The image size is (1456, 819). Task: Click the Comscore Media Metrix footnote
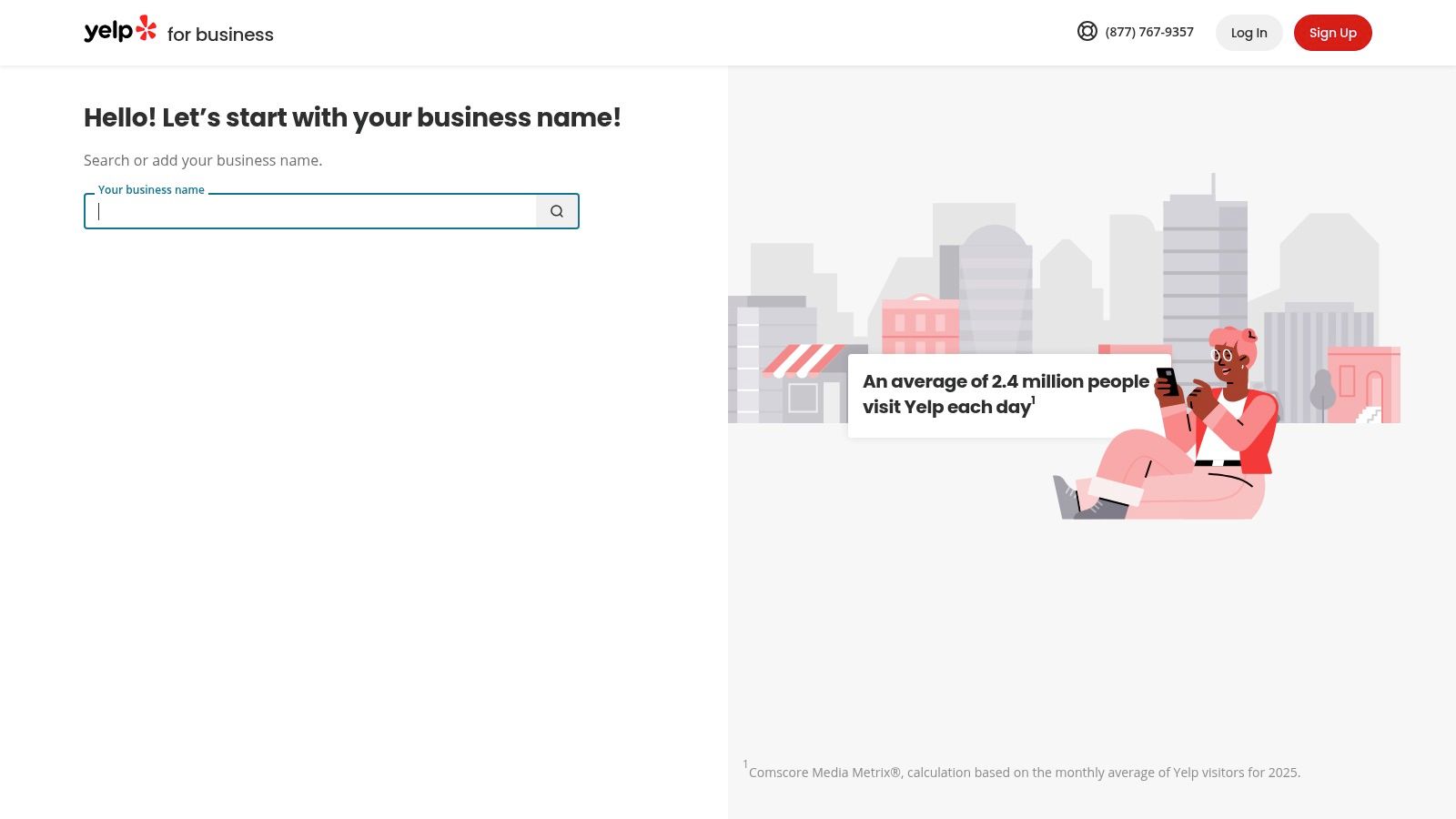pos(1022,771)
